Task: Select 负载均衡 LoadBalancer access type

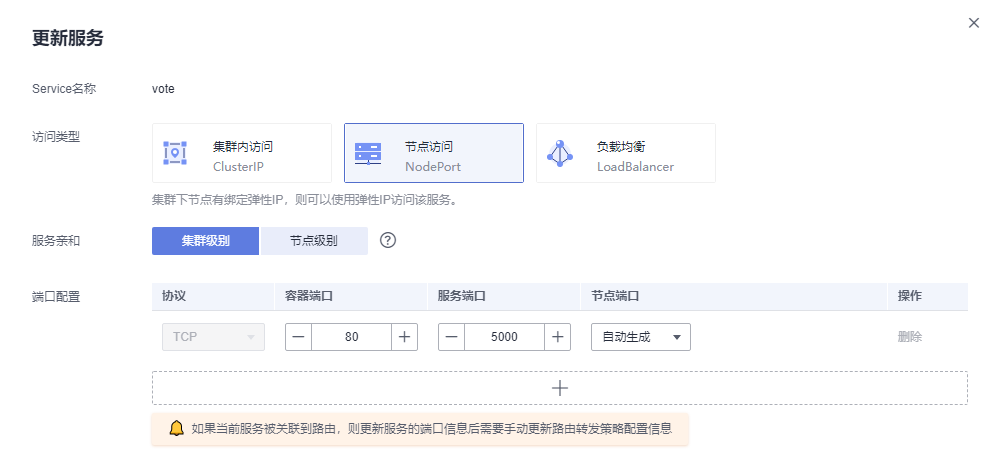Action: (626, 153)
